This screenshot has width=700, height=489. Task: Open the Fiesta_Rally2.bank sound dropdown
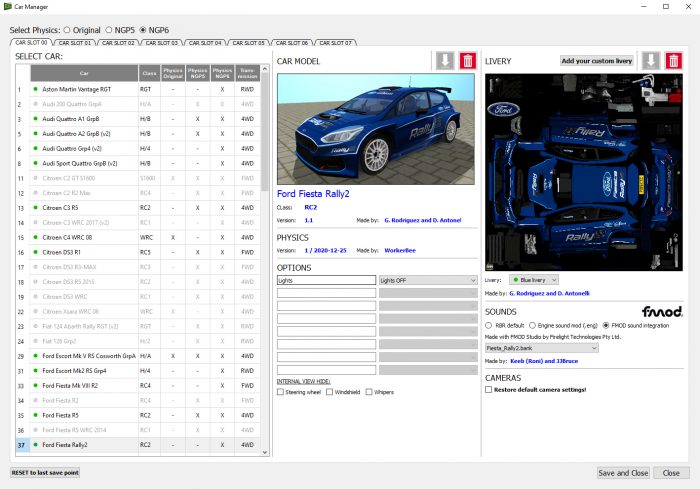pyautogui.click(x=542, y=348)
